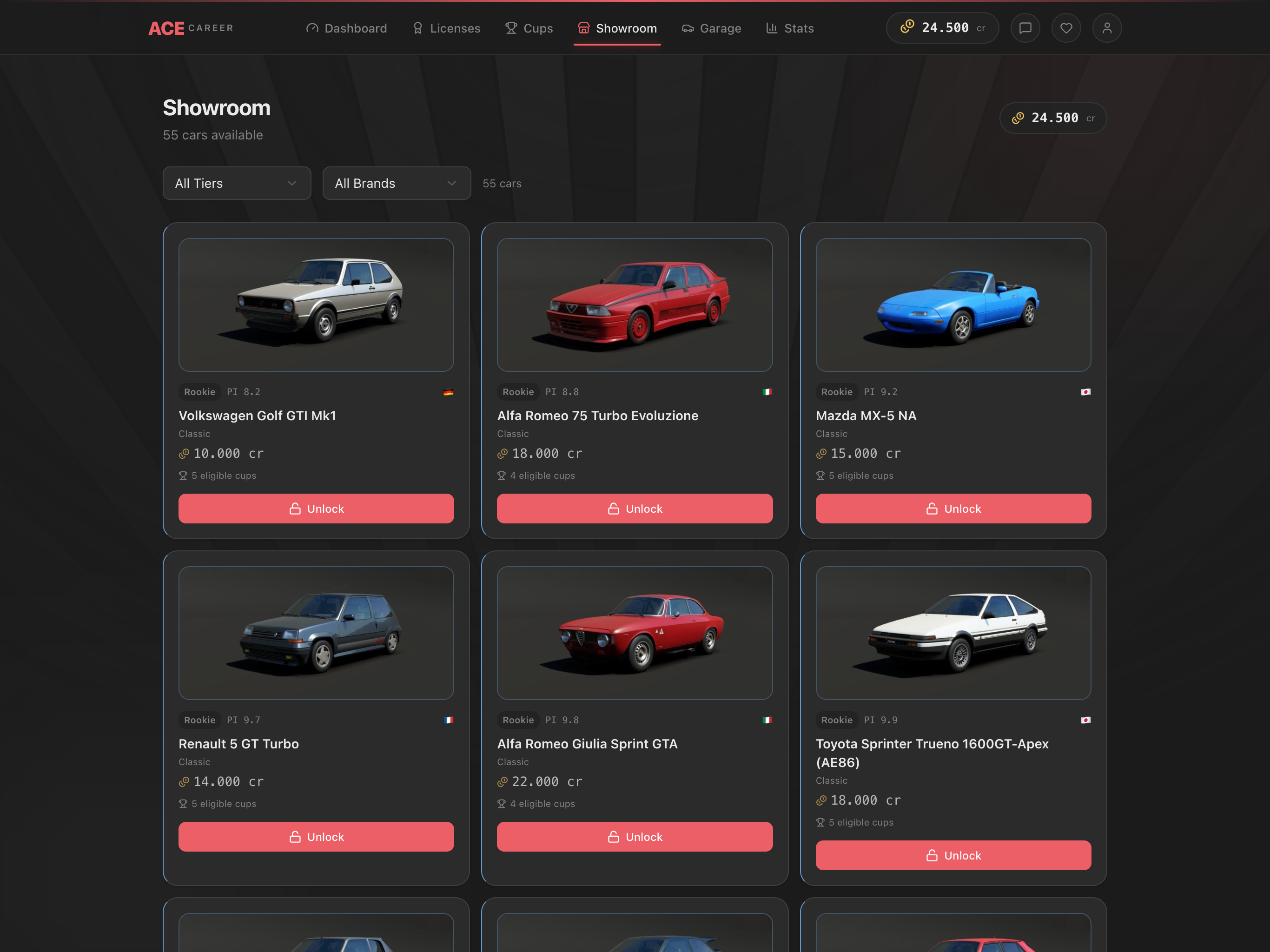Unlock the Volkswagen Golf GTI Mk1
This screenshot has width=1270, height=952.
pyautogui.click(x=316, y=508)
